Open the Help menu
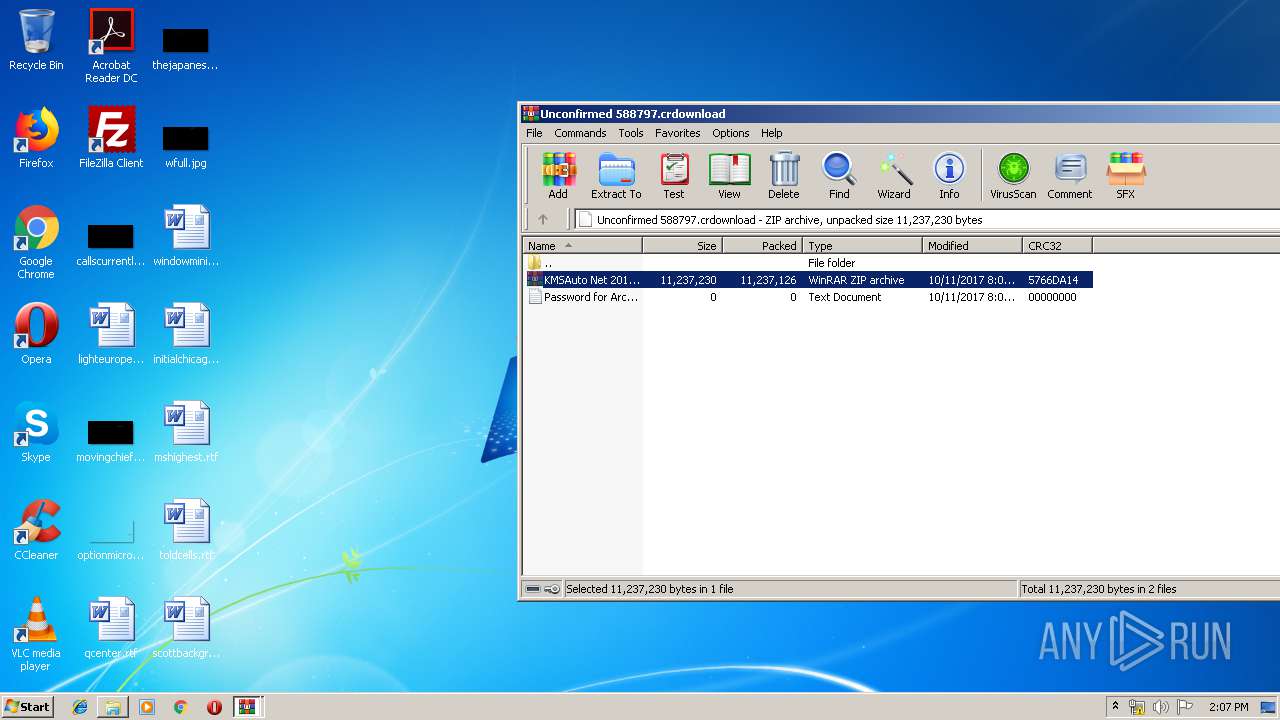 point(772,133)
